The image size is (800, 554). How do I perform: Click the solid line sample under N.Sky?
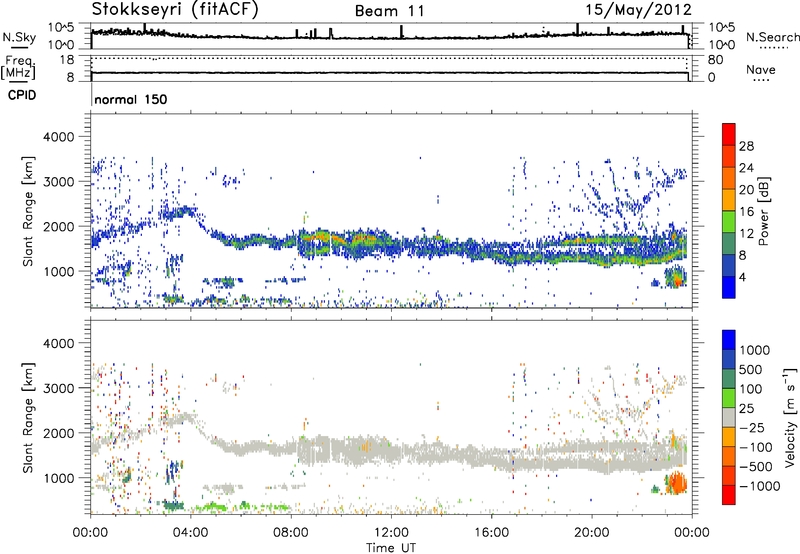pos(18,47)
